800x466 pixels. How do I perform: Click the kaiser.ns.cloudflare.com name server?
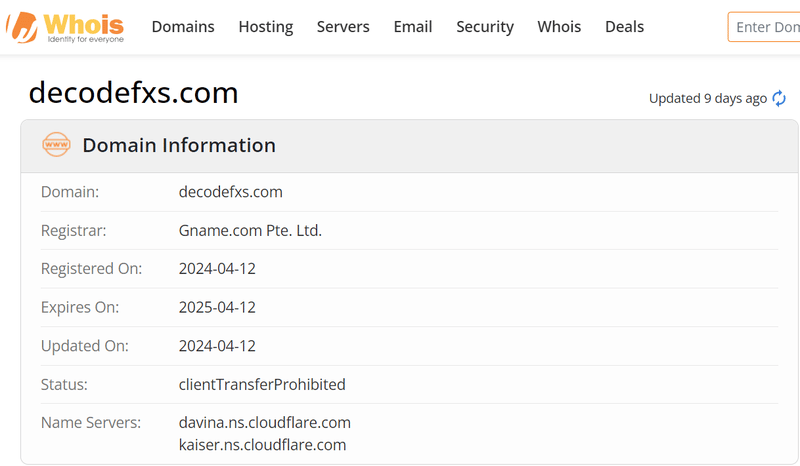262,444
